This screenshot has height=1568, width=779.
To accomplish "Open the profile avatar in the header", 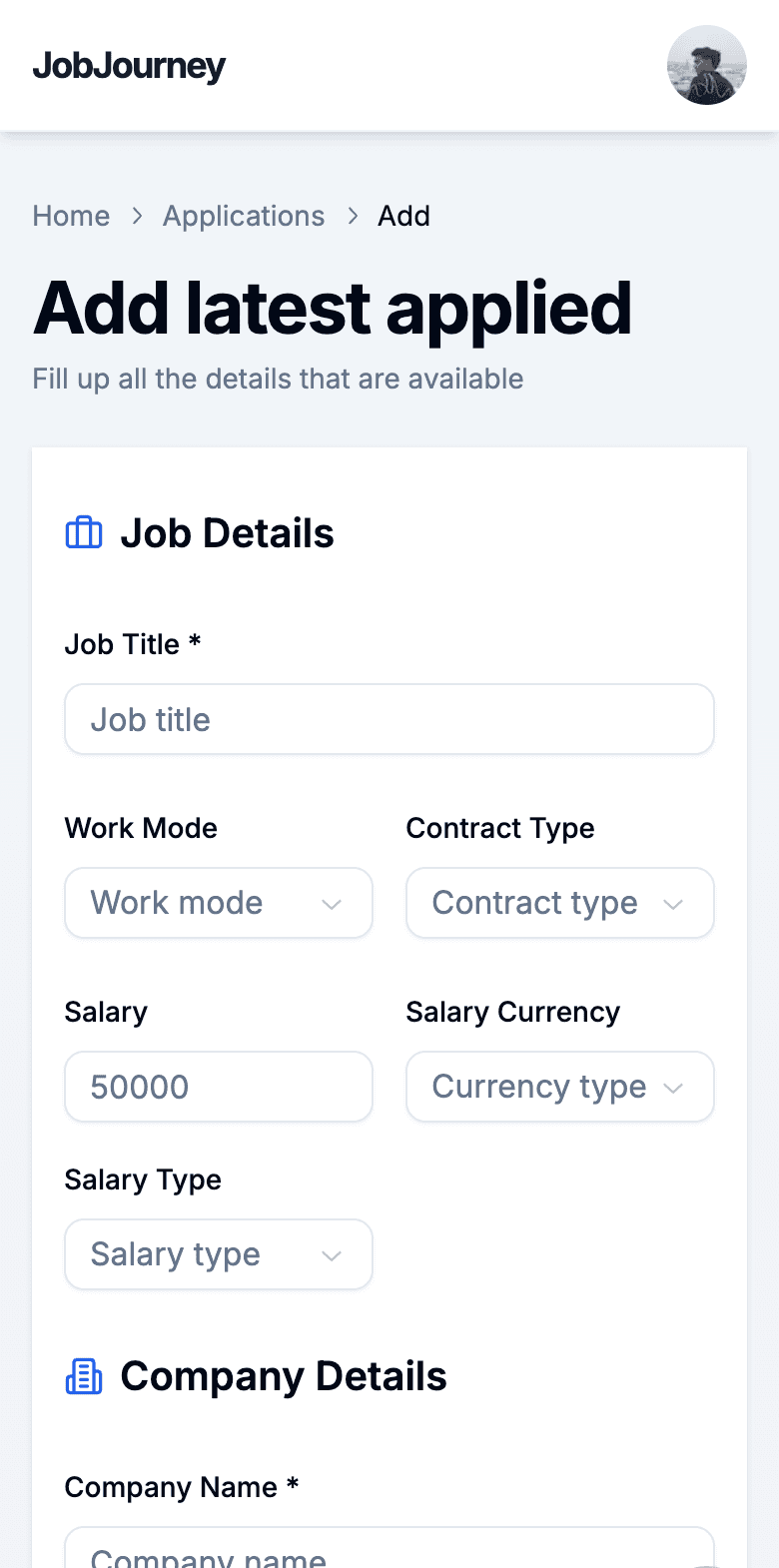I will 707,65.
